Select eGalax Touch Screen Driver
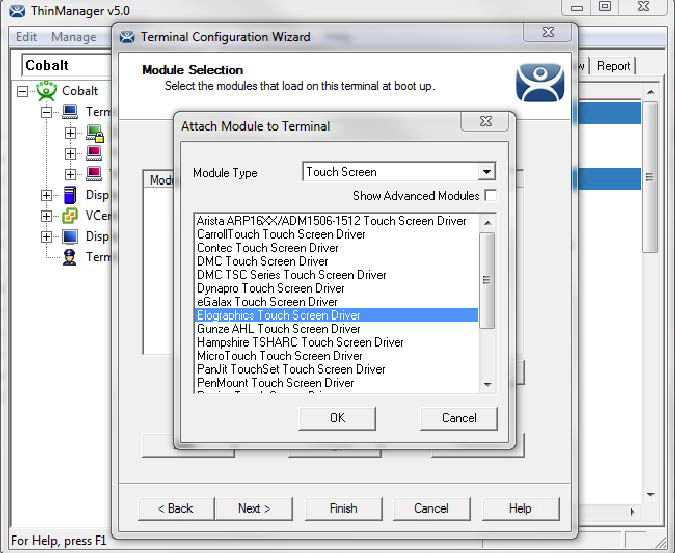675x553 pixels. click(336, 302)
